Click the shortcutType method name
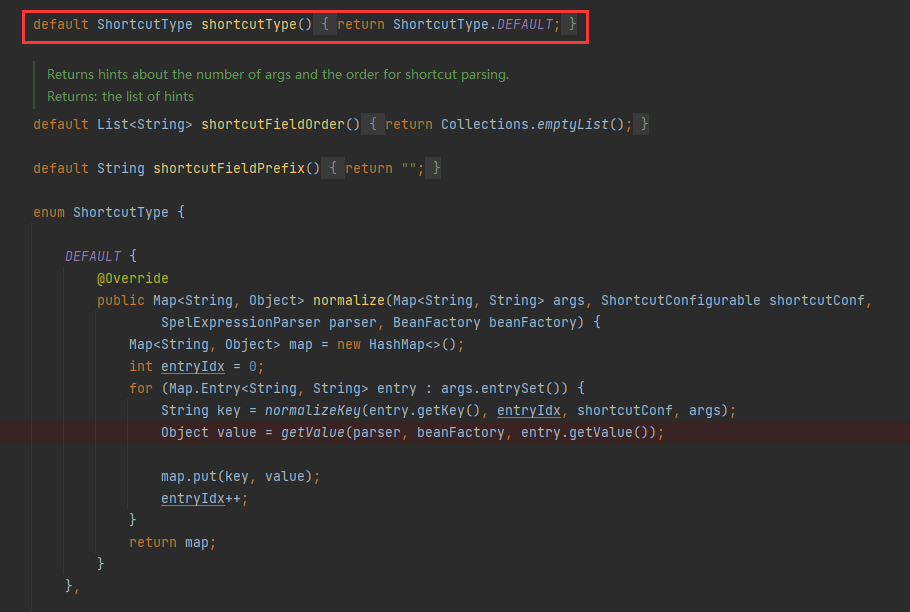This screenshot has width=910, height=612. [249, 25]
